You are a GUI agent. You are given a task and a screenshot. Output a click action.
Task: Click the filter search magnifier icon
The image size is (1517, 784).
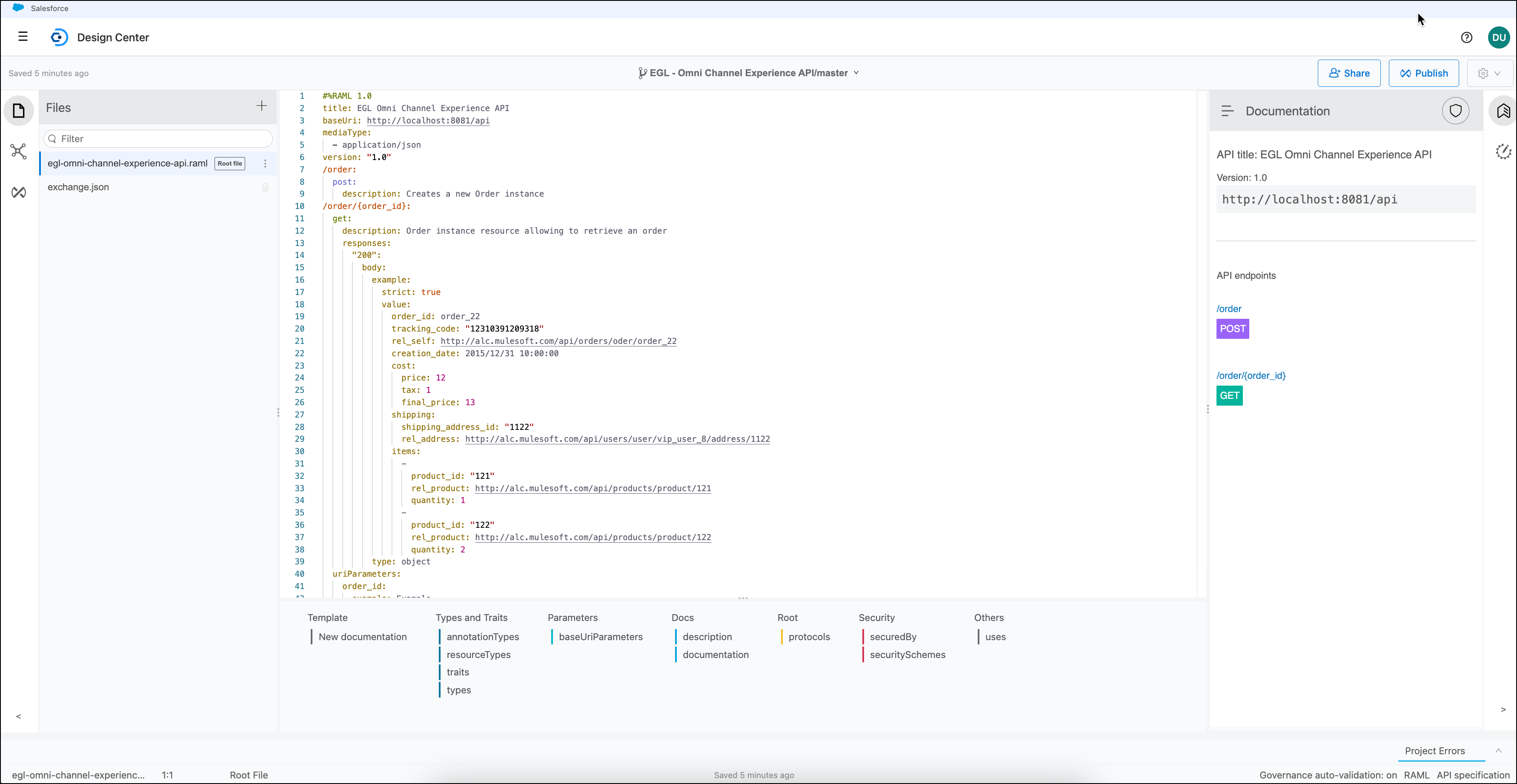[52, 139]
